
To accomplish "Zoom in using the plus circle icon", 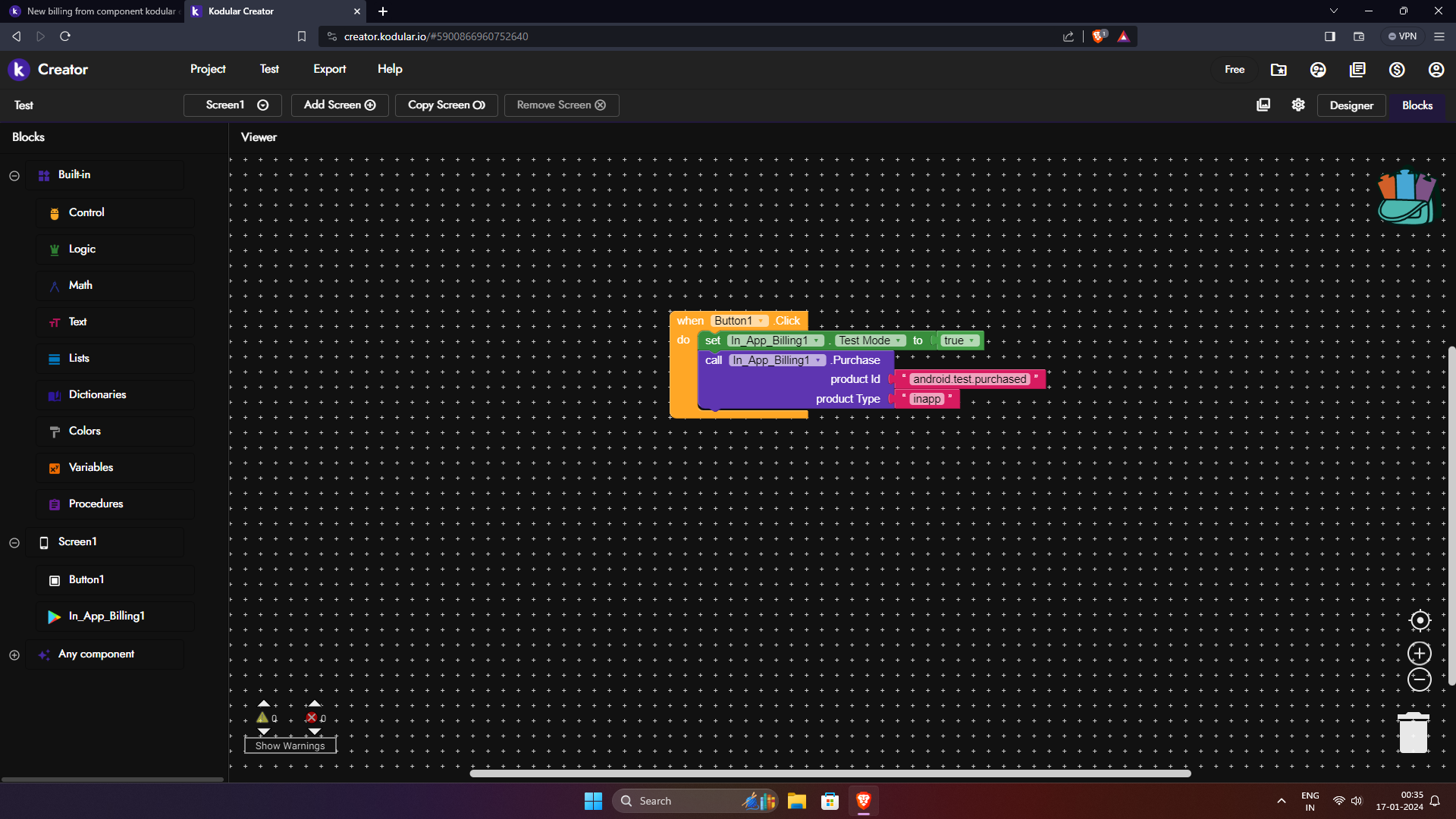I will coord(1420,654).
